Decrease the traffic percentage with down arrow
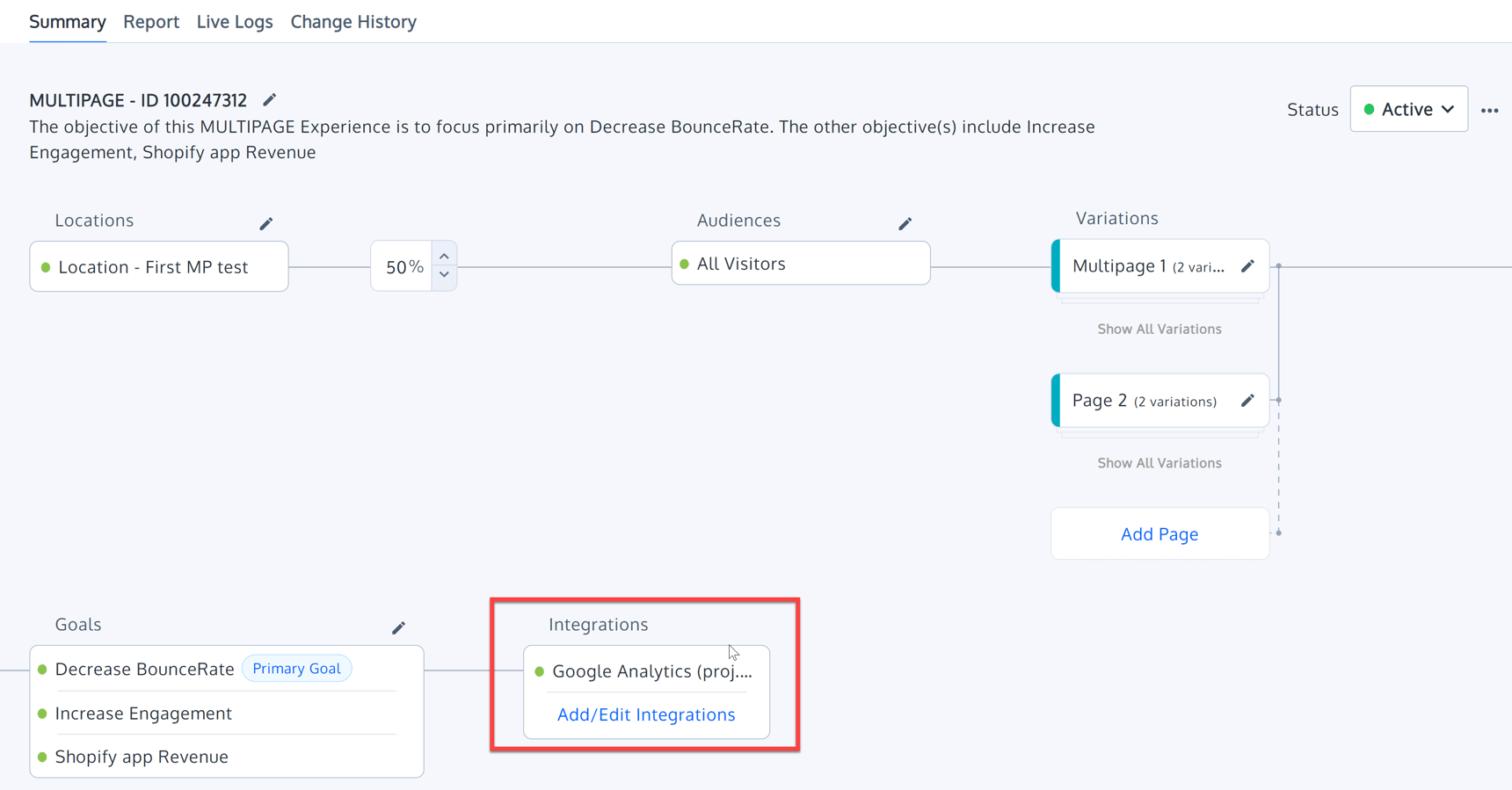 click(x=444, y=277)
